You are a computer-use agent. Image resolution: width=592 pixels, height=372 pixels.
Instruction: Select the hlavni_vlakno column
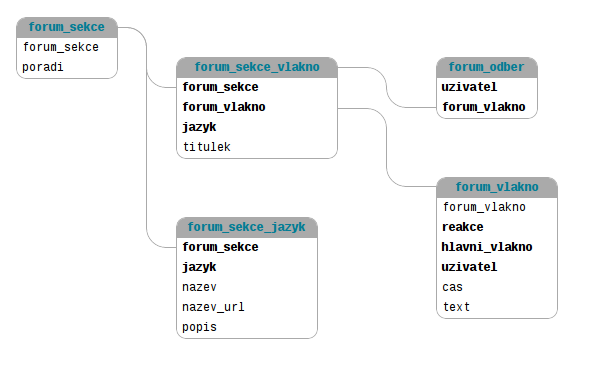[x=487, y=247]
